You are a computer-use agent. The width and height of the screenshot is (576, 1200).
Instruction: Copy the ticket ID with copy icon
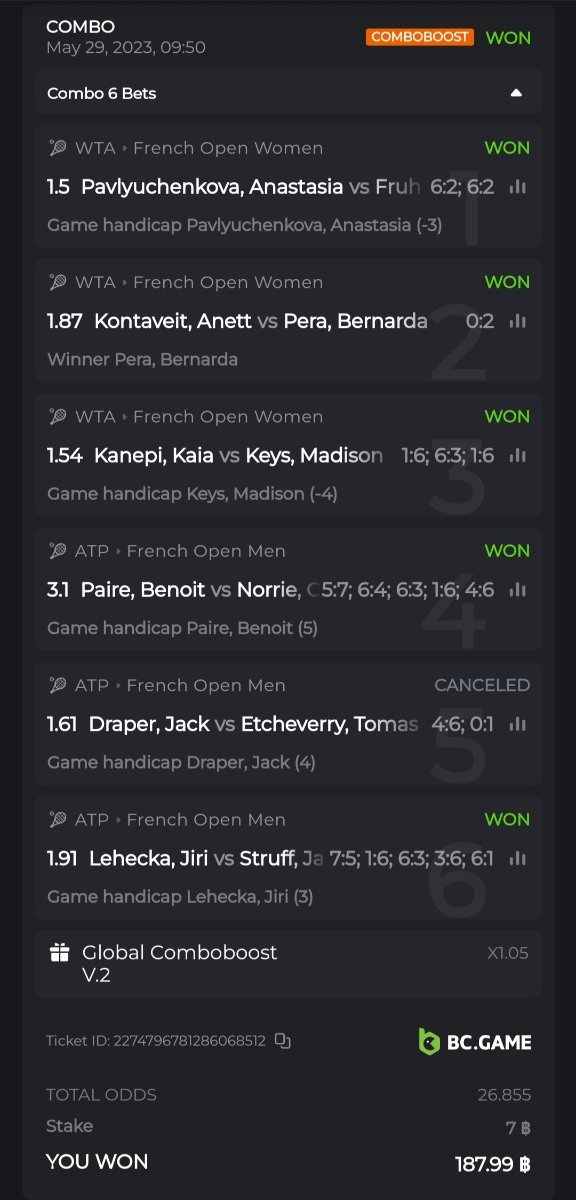[282, 1041]
